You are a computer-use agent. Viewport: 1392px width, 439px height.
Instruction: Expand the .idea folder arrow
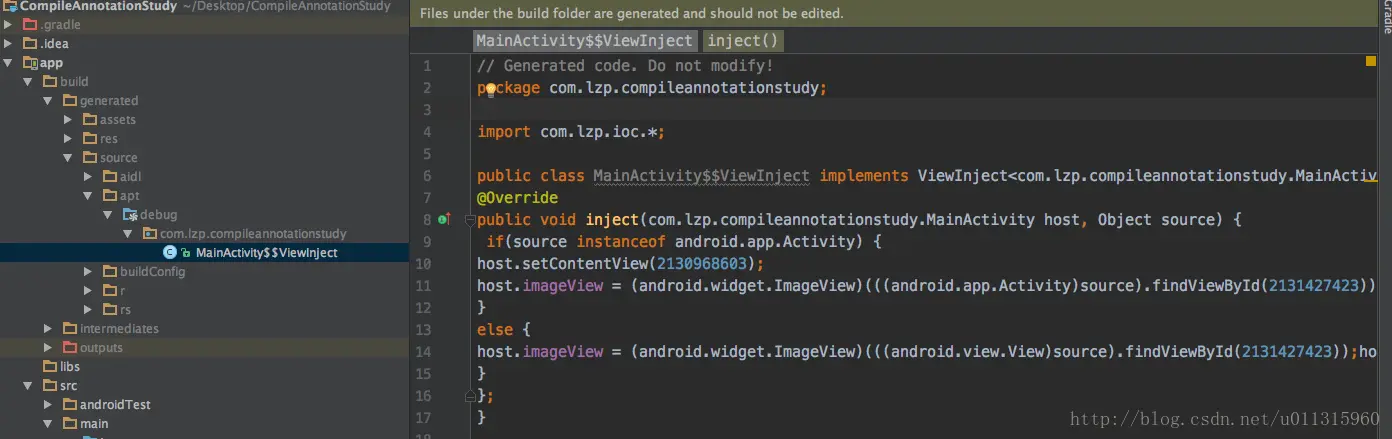tap(8, 43)
